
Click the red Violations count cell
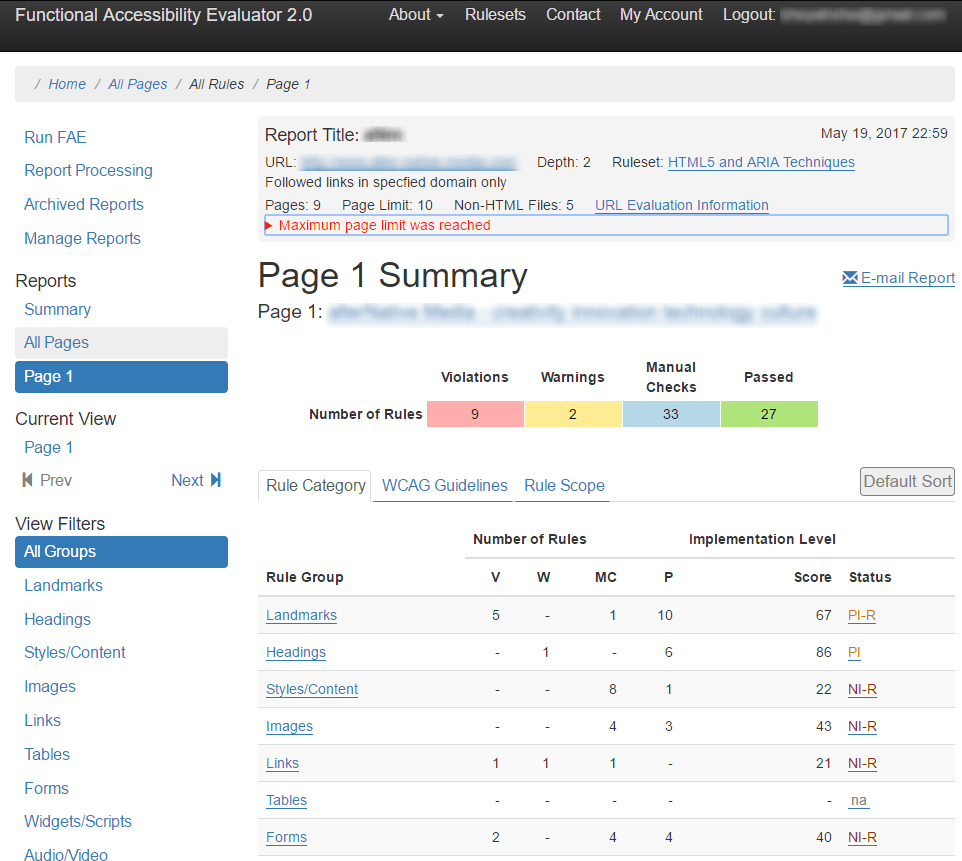475,414
